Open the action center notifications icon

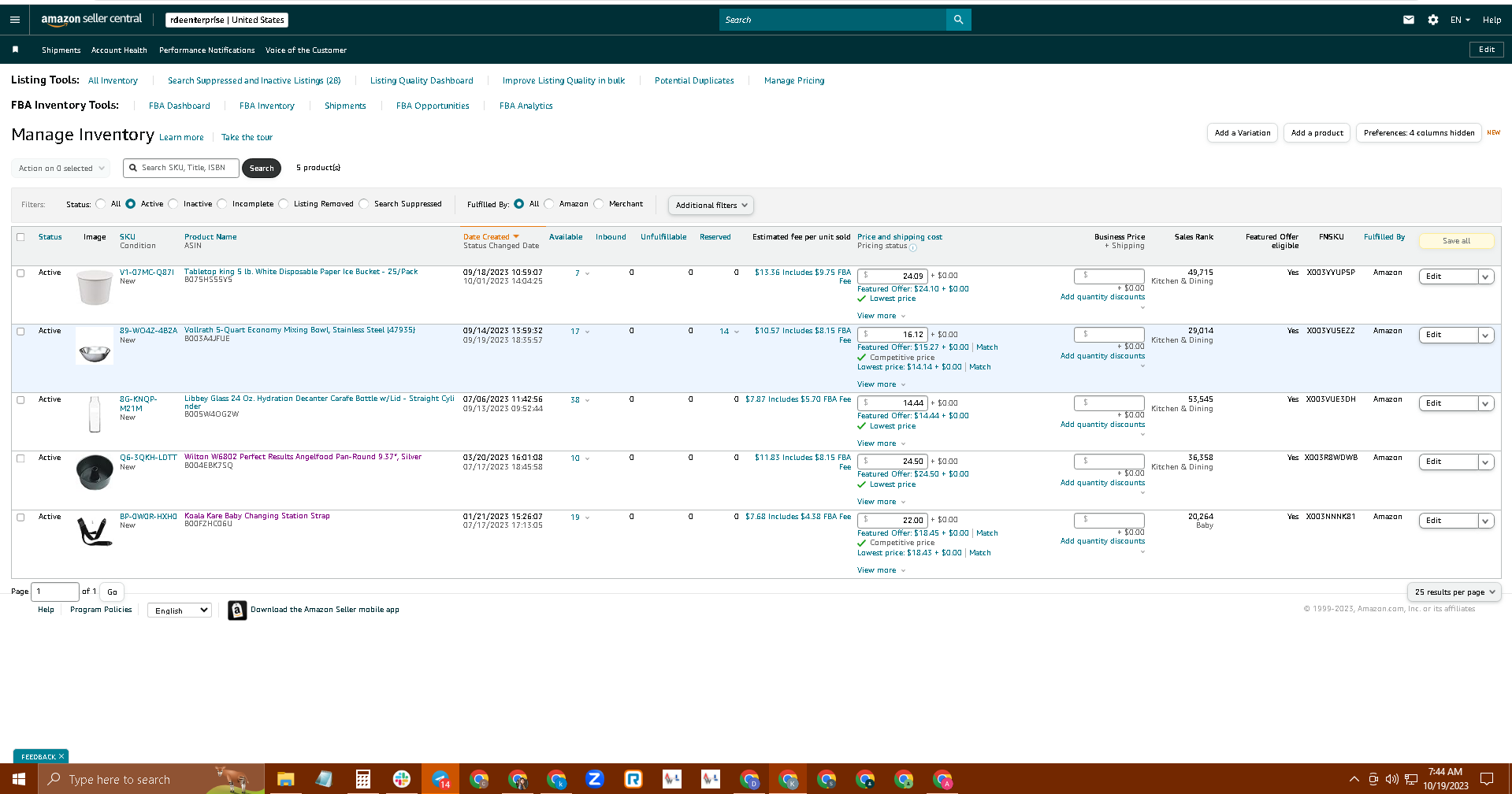point(1487,779)
